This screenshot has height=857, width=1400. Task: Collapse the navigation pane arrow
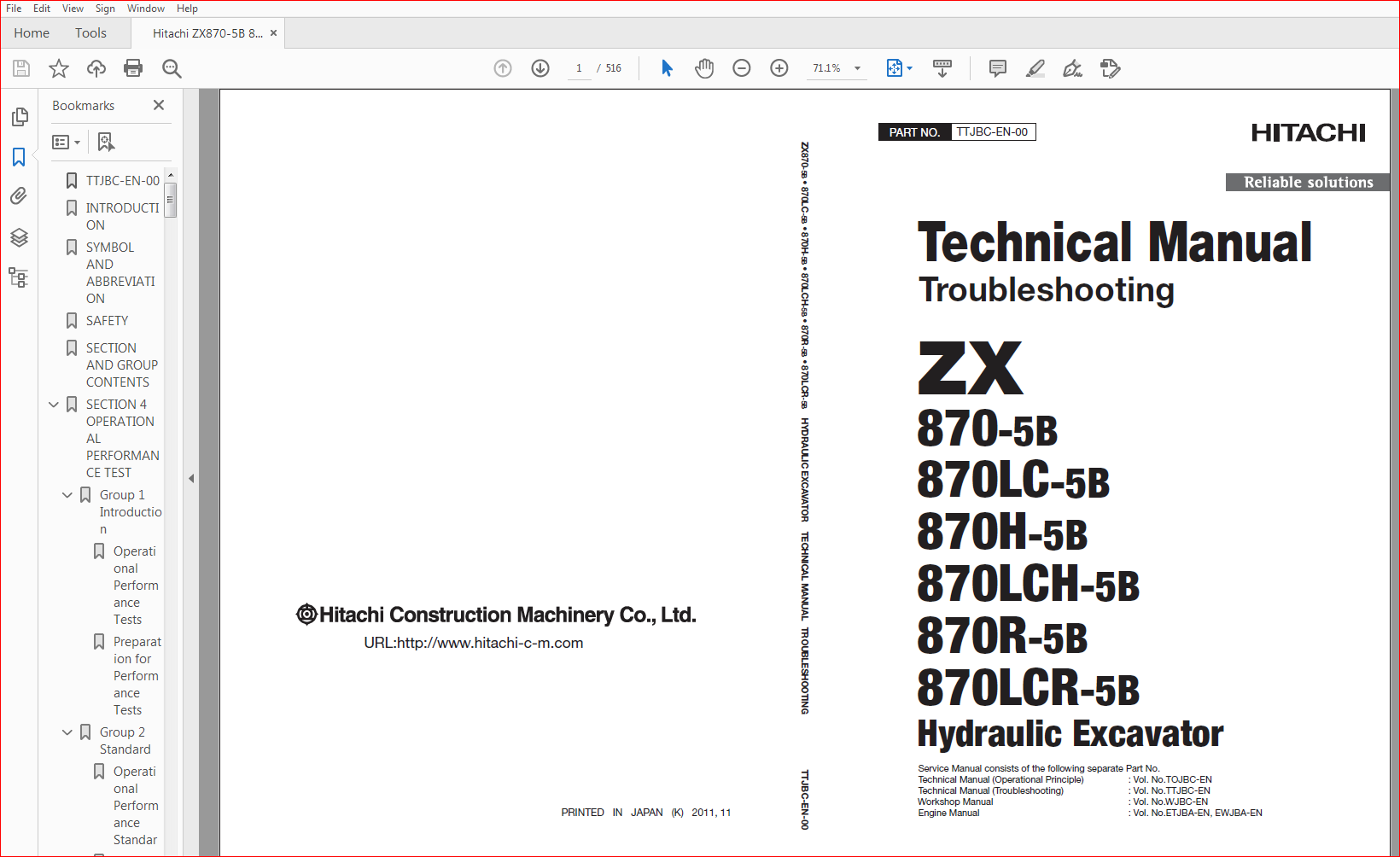(x=191, y=478)
